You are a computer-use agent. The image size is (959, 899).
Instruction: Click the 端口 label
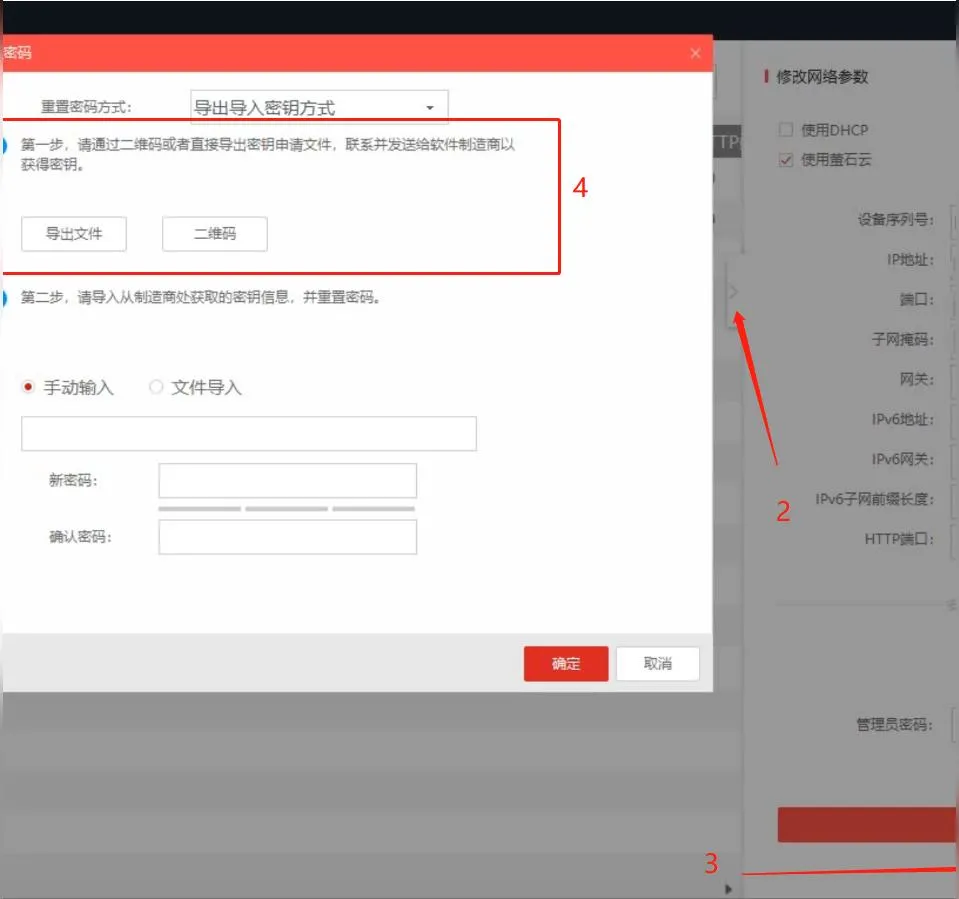point(917,300)
